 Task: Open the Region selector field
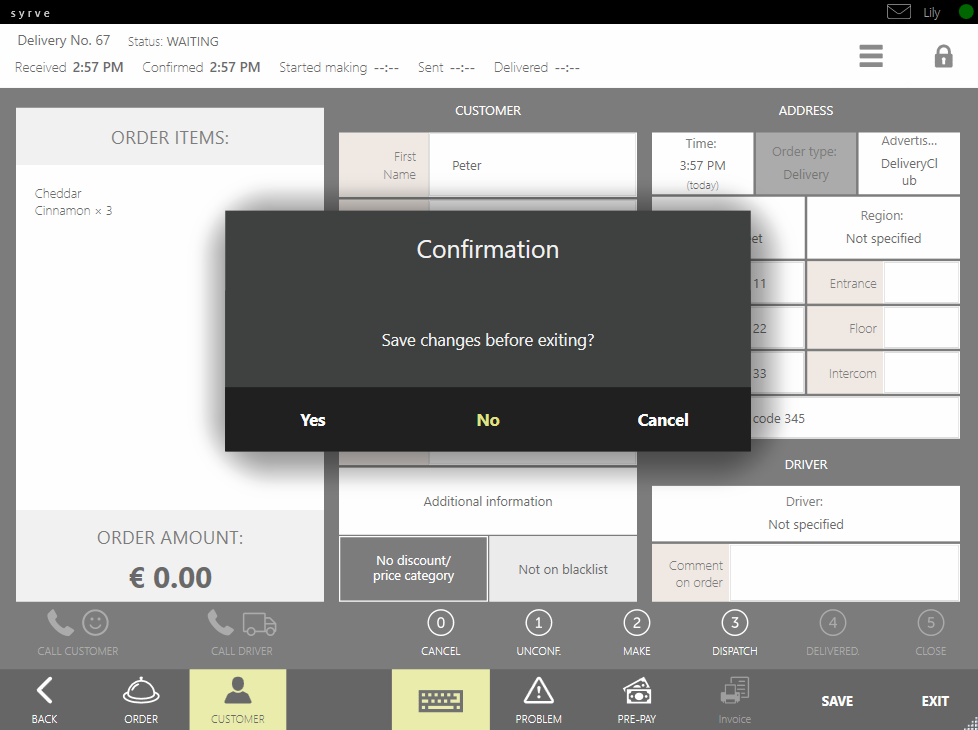883,228
